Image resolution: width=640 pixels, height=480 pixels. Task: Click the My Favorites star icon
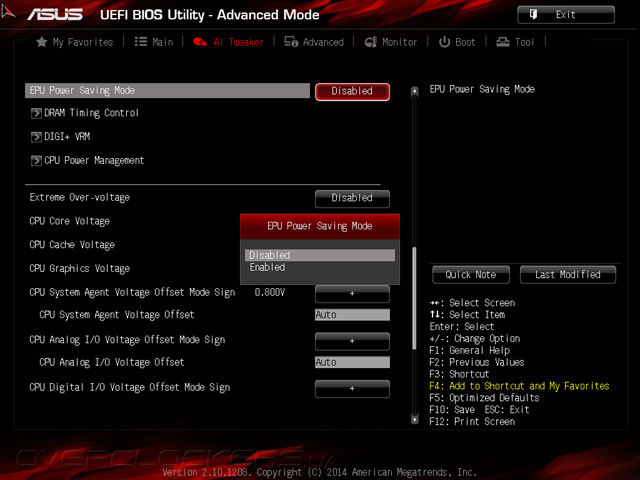click(42, 42)
